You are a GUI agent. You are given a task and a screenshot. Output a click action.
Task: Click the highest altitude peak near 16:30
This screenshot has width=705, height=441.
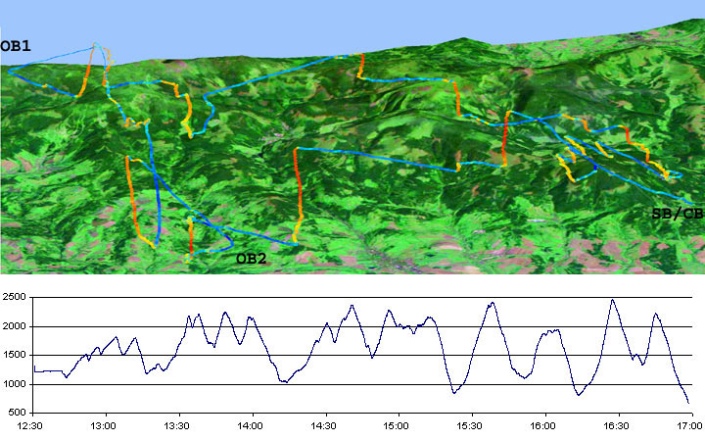click(x=612, y=300)
